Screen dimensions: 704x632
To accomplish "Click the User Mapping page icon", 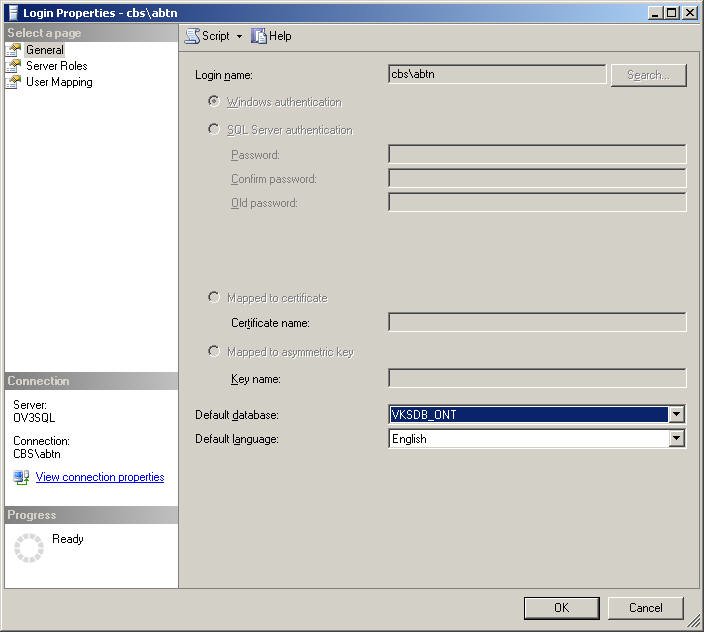I will click(14, 82).
